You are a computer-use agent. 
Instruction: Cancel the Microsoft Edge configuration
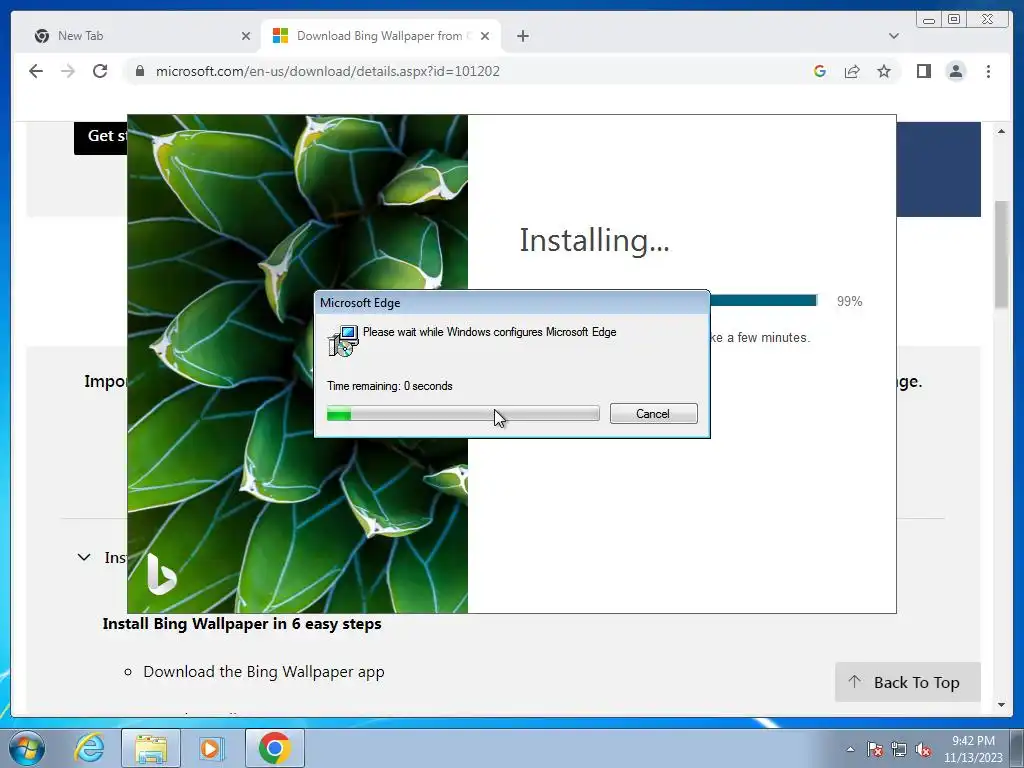[x=654, y=413]
